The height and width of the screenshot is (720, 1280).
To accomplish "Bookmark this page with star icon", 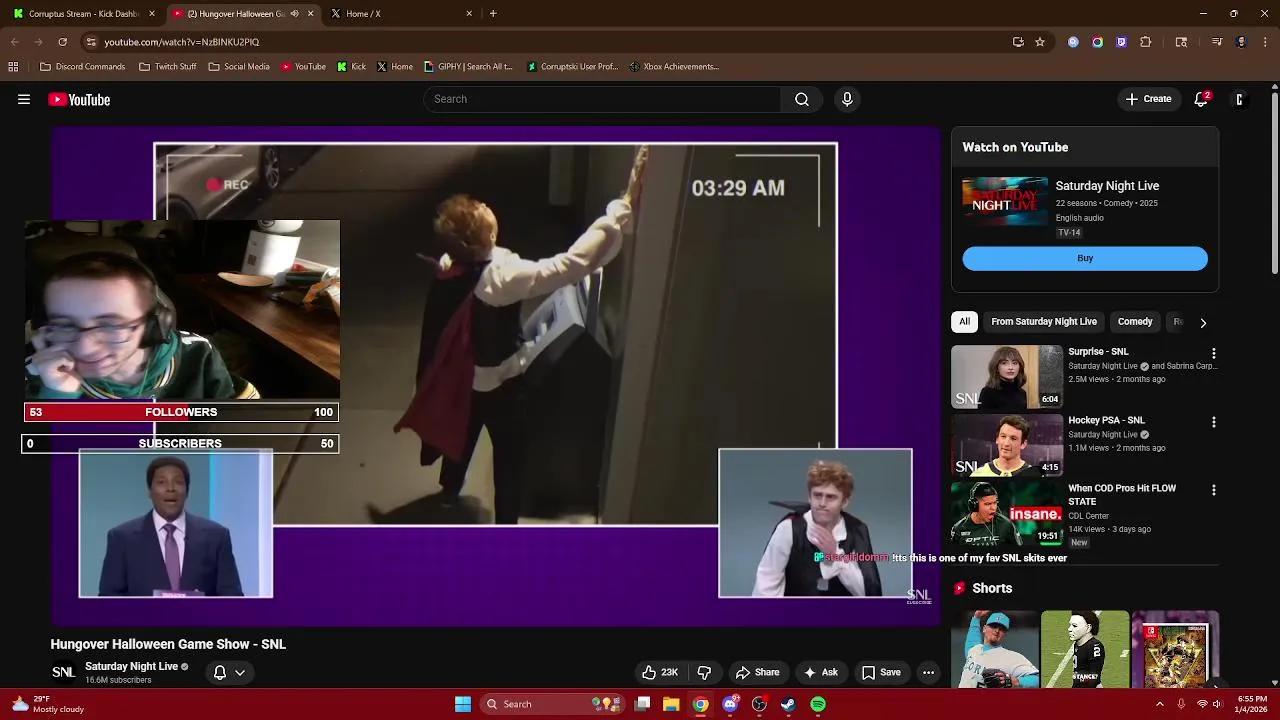I will point(1040,42).
